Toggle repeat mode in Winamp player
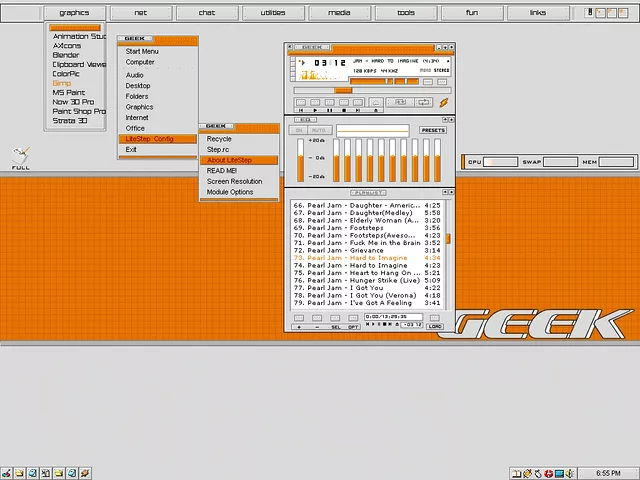Viewport: 640px width, 480px height. tap(423, 102)
